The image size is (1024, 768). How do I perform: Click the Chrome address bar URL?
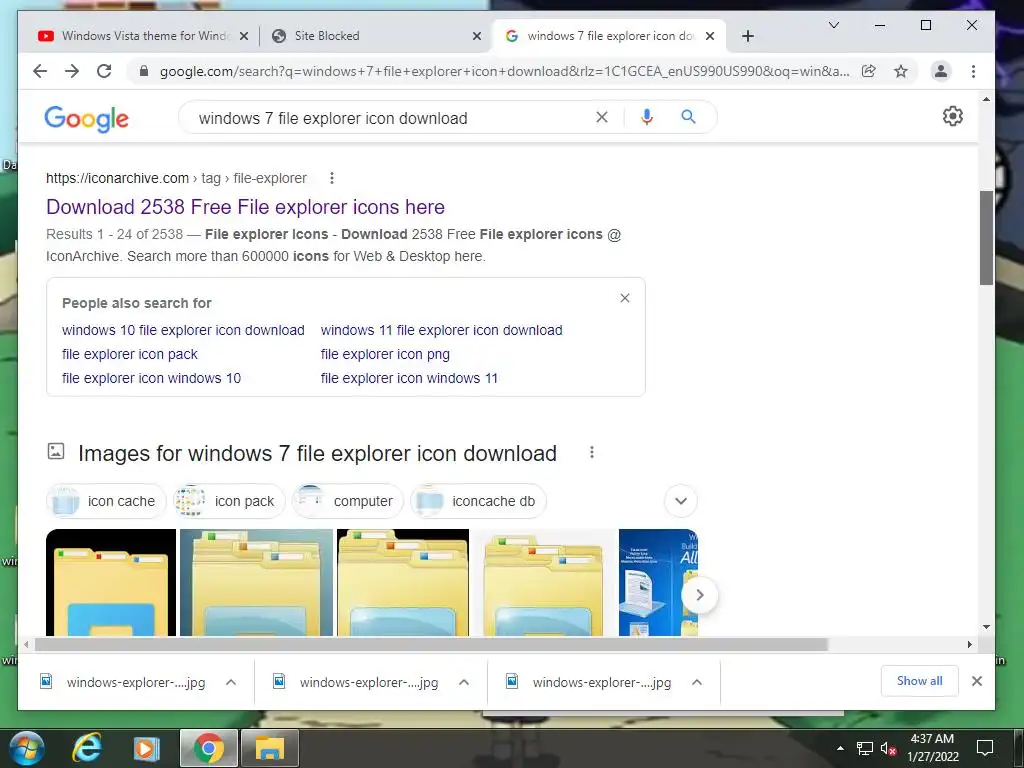[x=504, y=71]
